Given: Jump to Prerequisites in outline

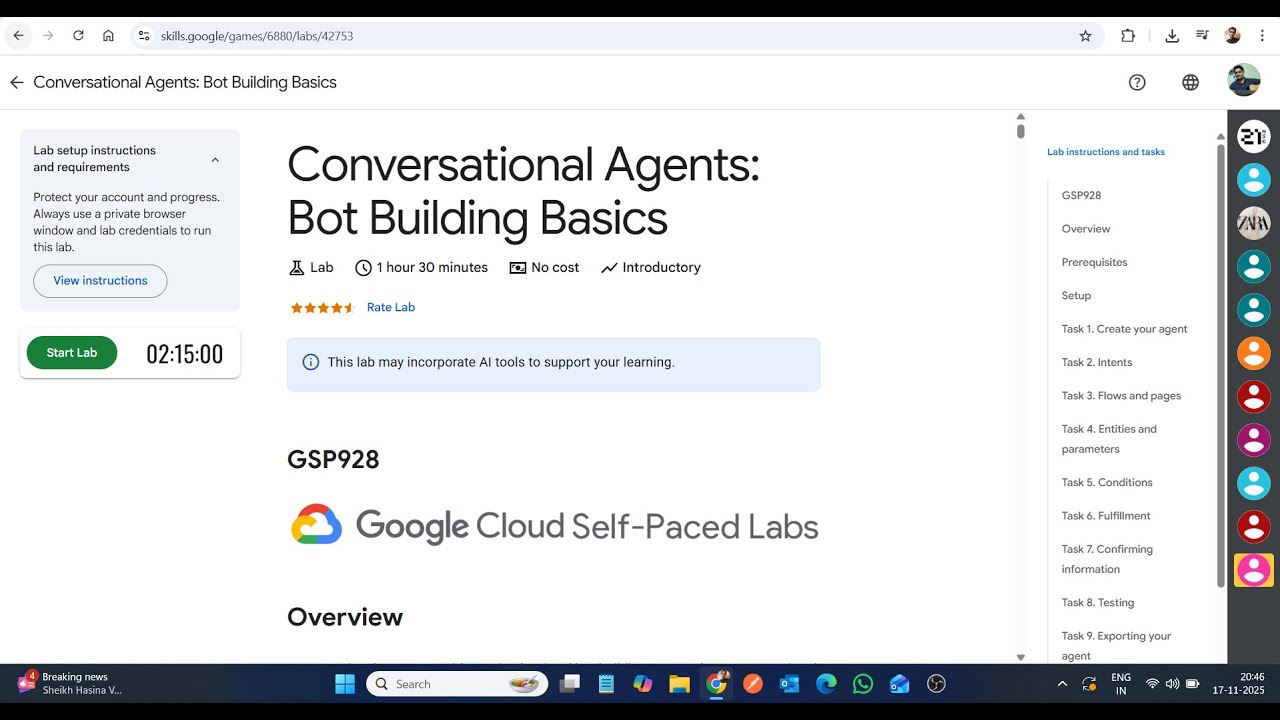Looking at the screenshot, I should tap(1094, 262).
